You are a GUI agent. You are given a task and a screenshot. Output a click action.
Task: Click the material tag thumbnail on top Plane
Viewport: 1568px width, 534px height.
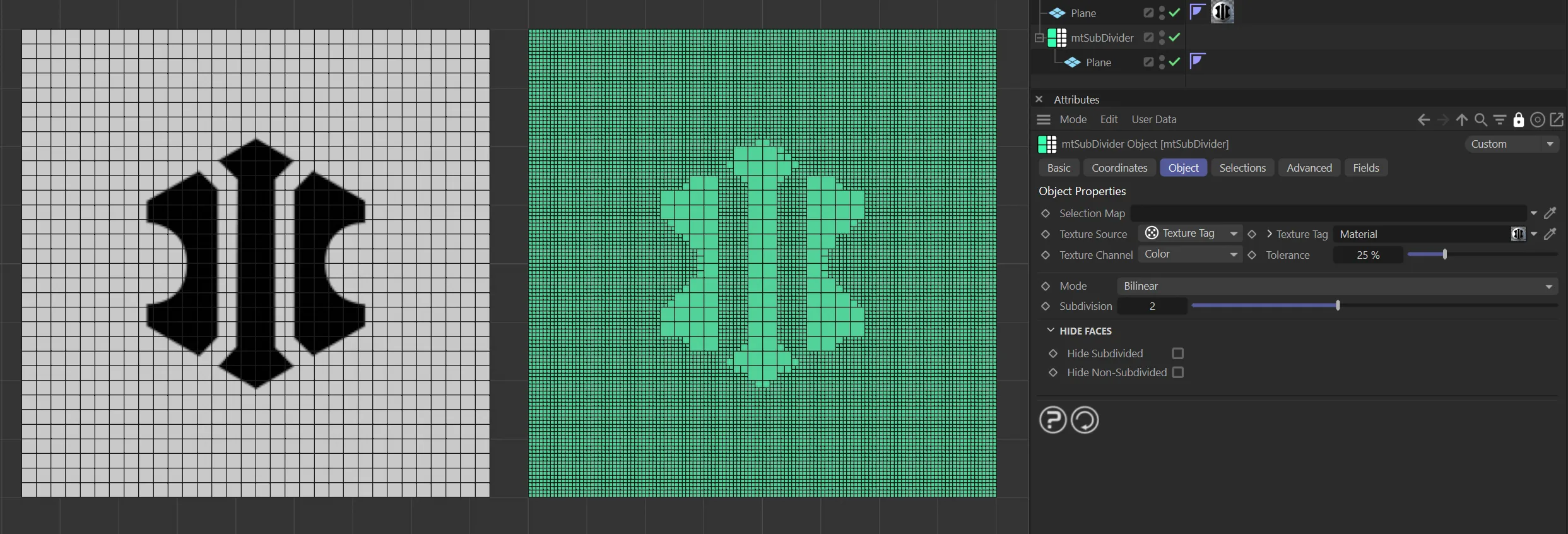coord(1222,12)
